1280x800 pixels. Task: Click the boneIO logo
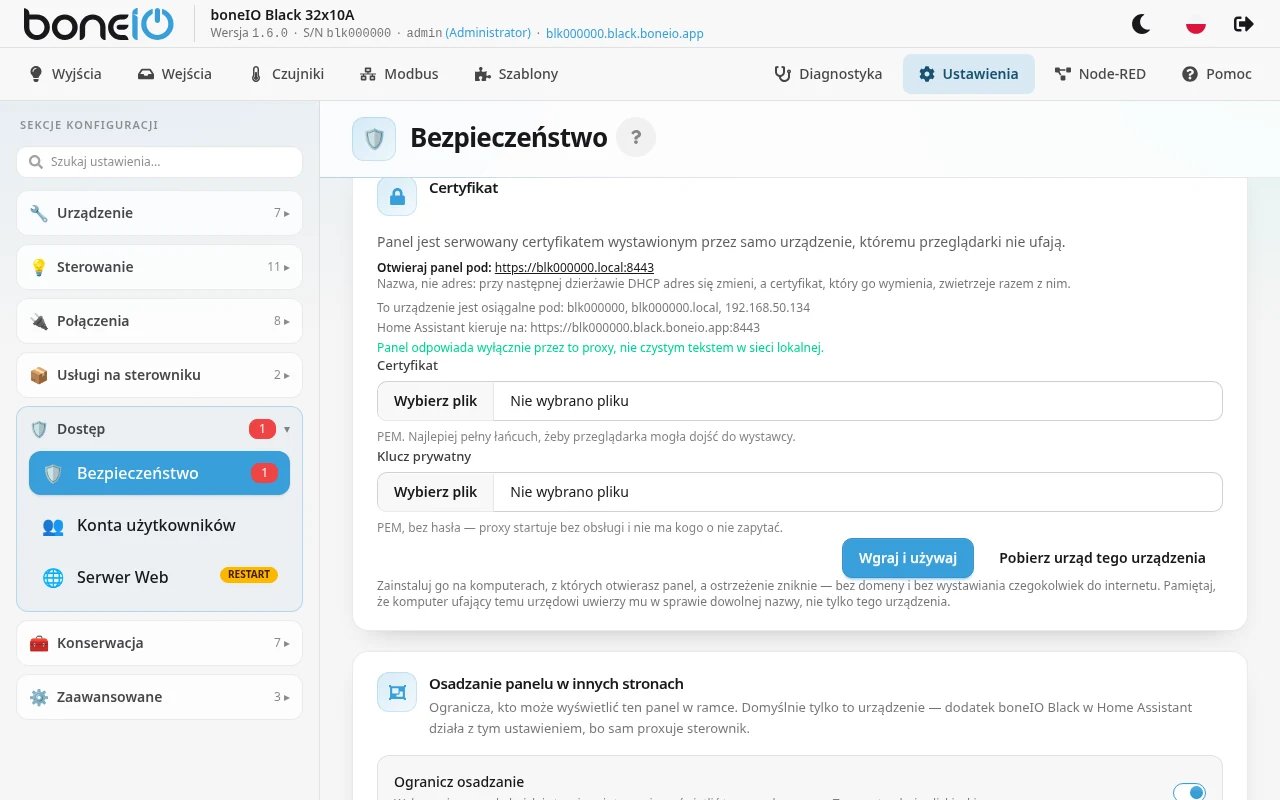tap(98, 24)
